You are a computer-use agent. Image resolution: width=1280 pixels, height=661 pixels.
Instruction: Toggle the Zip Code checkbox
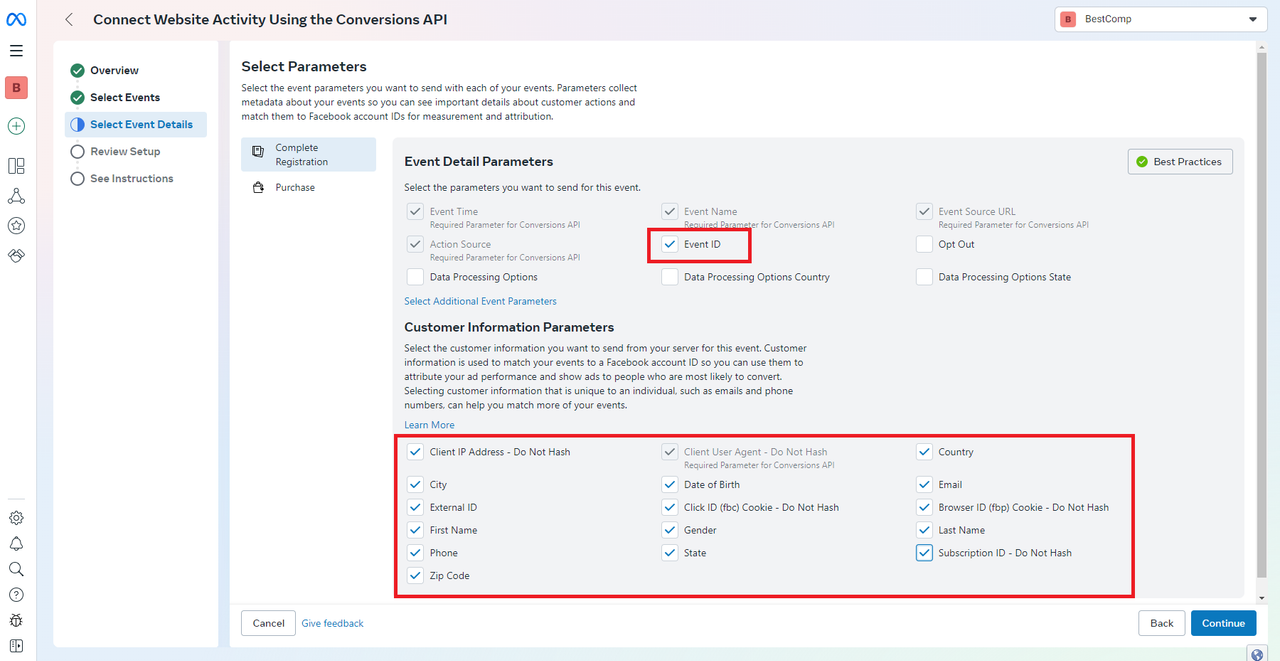click(x=416, y=575)
